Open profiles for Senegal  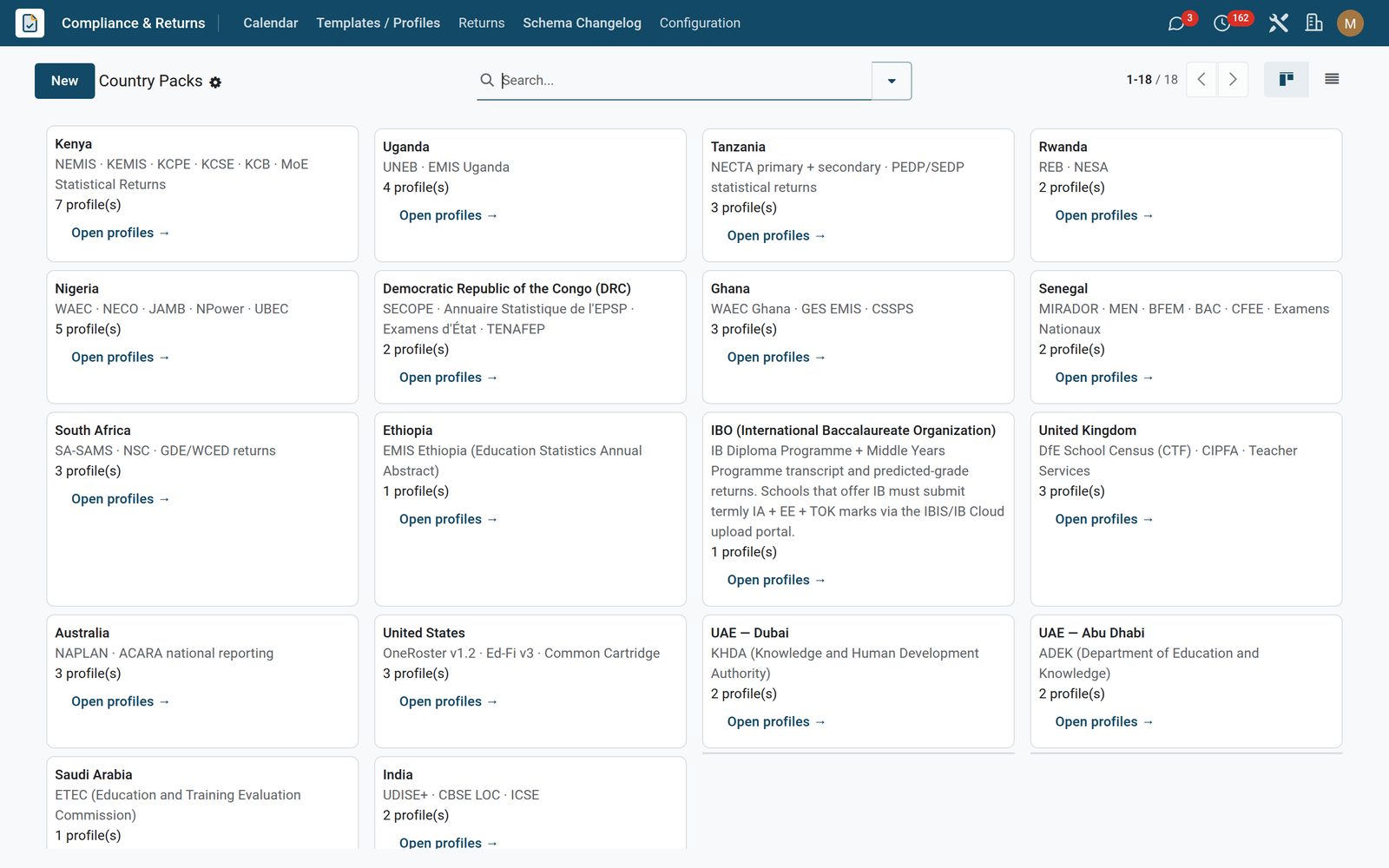pos(1104,378)
